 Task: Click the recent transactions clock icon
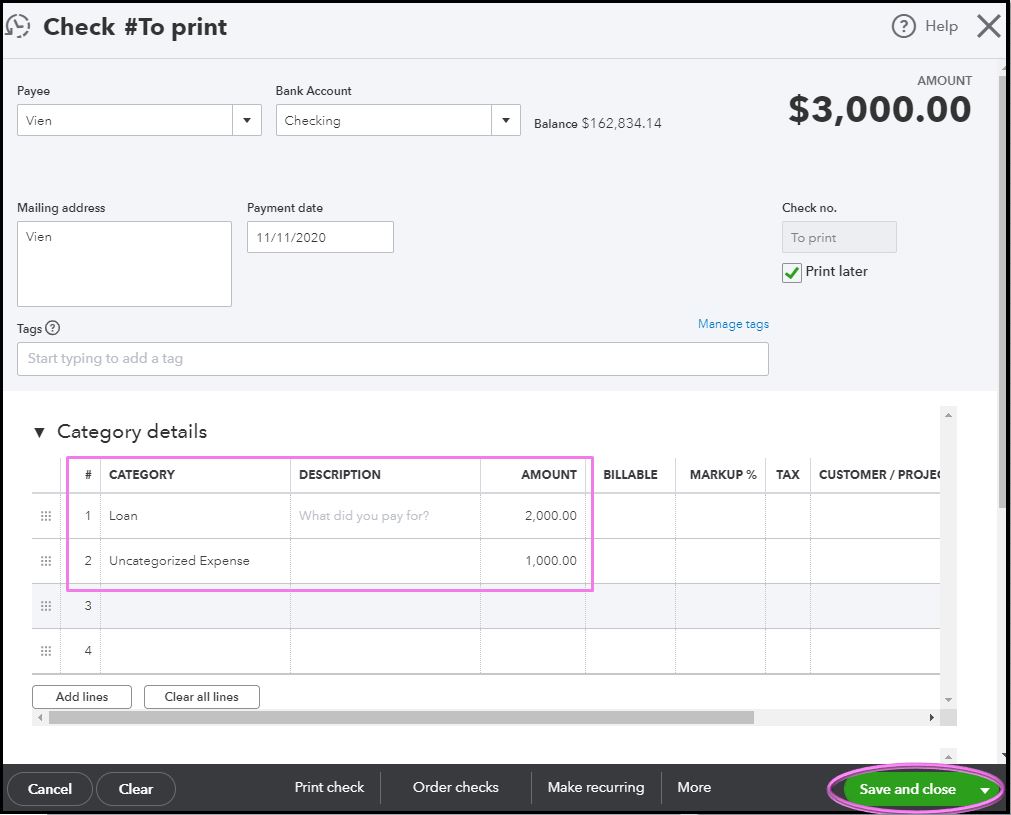(x=18, y=26)
